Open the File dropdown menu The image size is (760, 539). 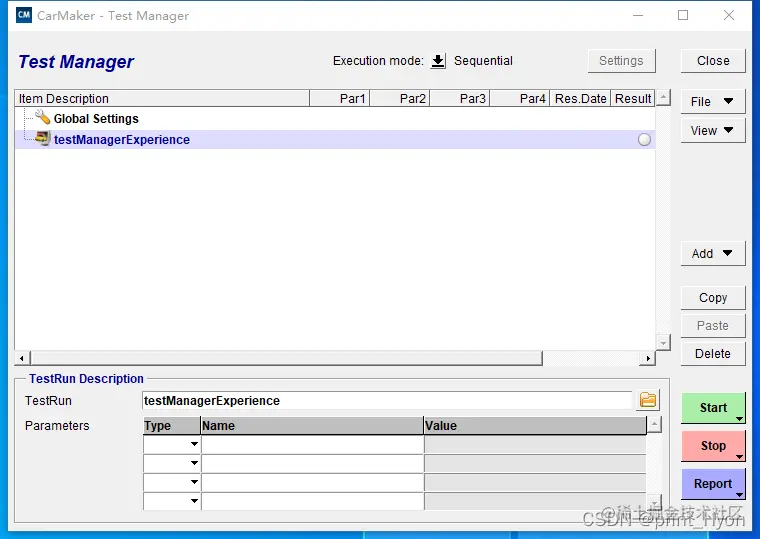(x=712, y=101)
